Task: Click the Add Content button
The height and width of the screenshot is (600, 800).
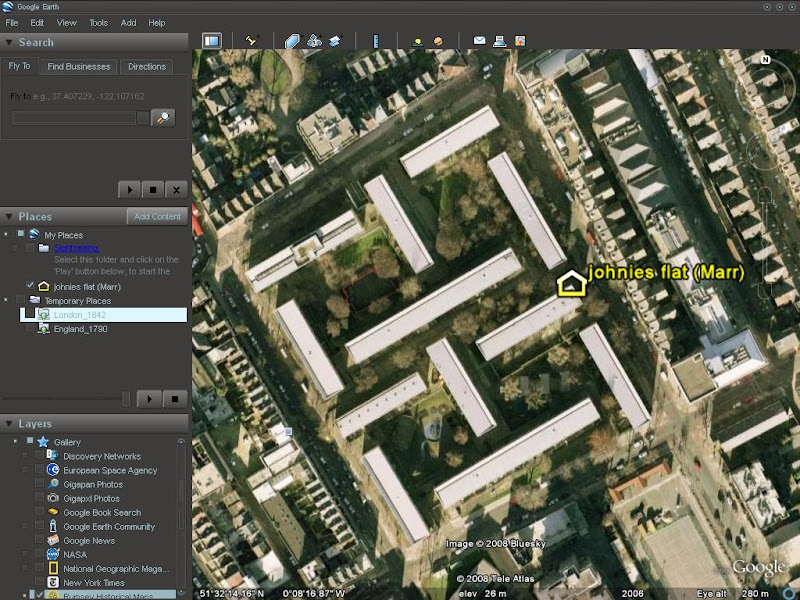Action: (x=157, y=217)
